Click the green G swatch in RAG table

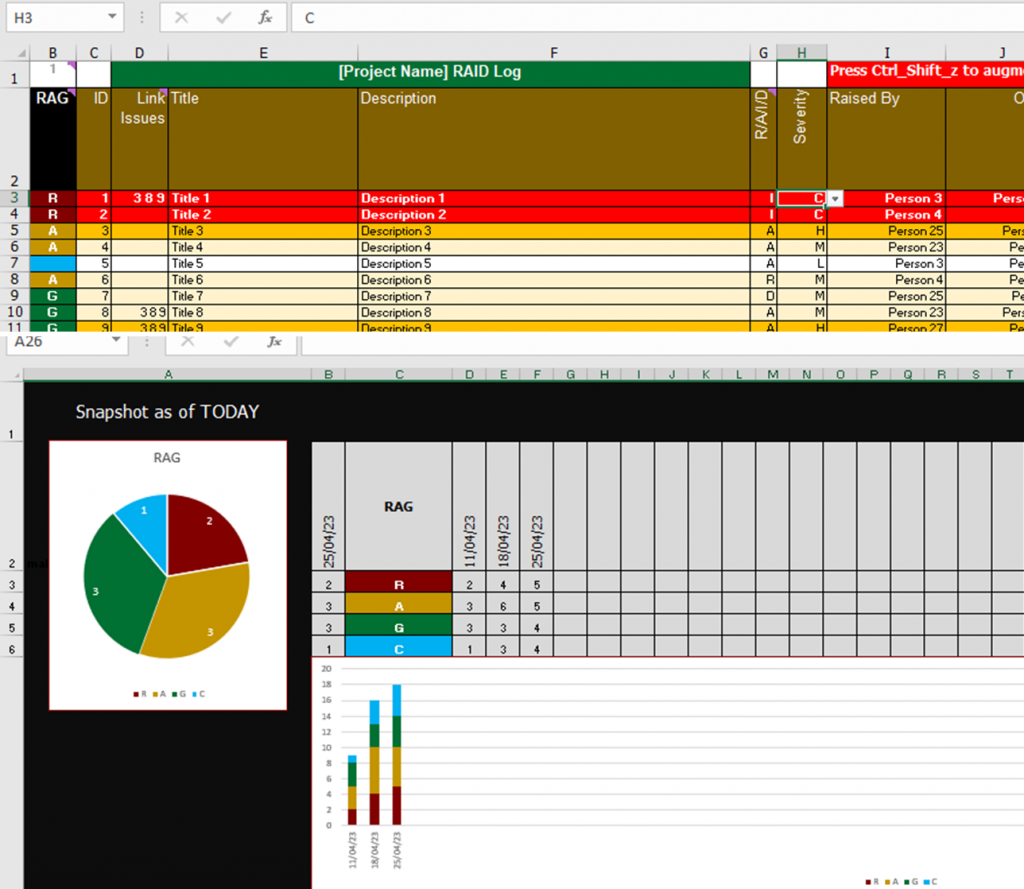point(398,625)
